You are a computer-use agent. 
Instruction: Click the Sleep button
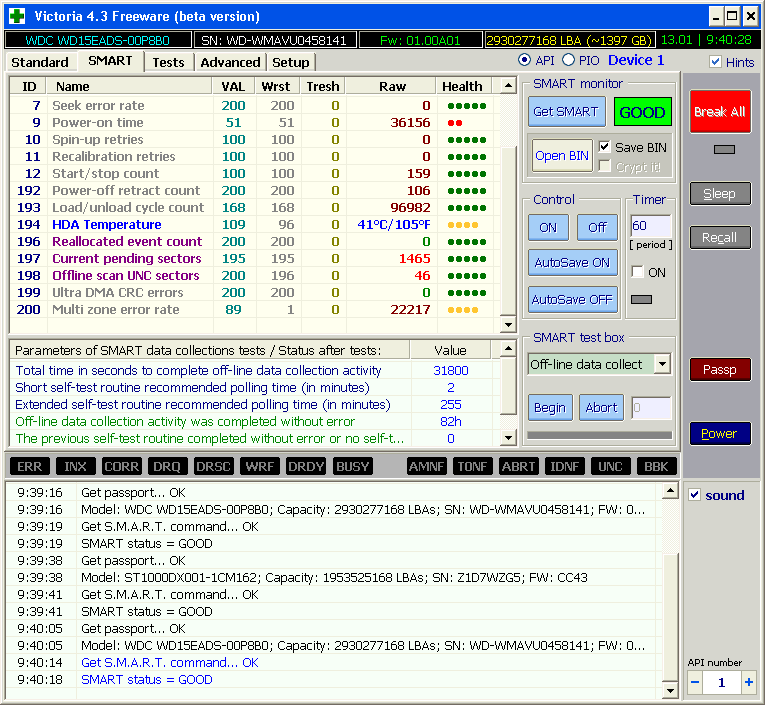click(x=720, y=194)
